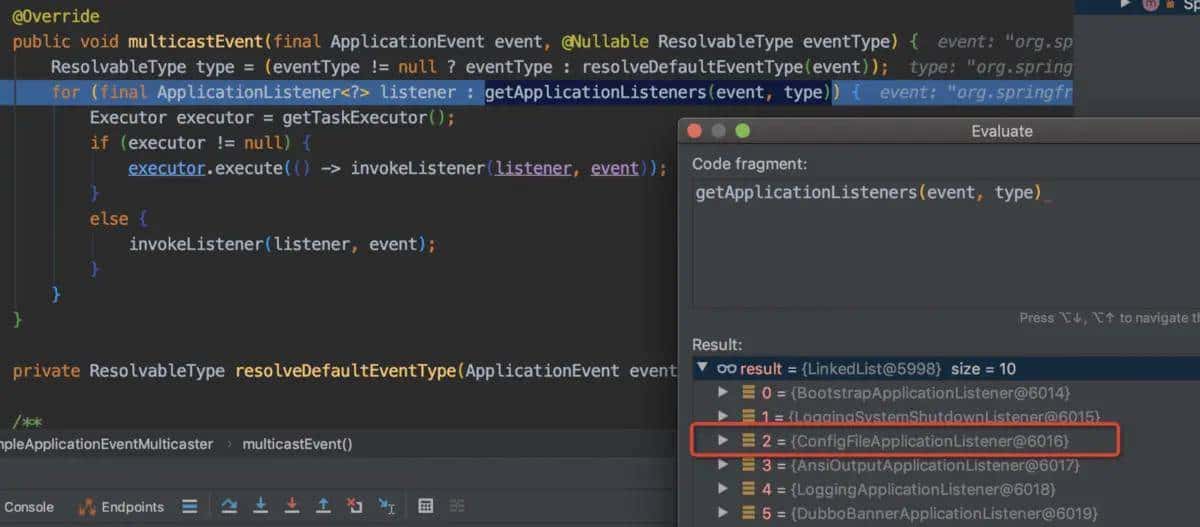
Task: Expand the ConfigFileApplicationListener entry
Action: 723,441
